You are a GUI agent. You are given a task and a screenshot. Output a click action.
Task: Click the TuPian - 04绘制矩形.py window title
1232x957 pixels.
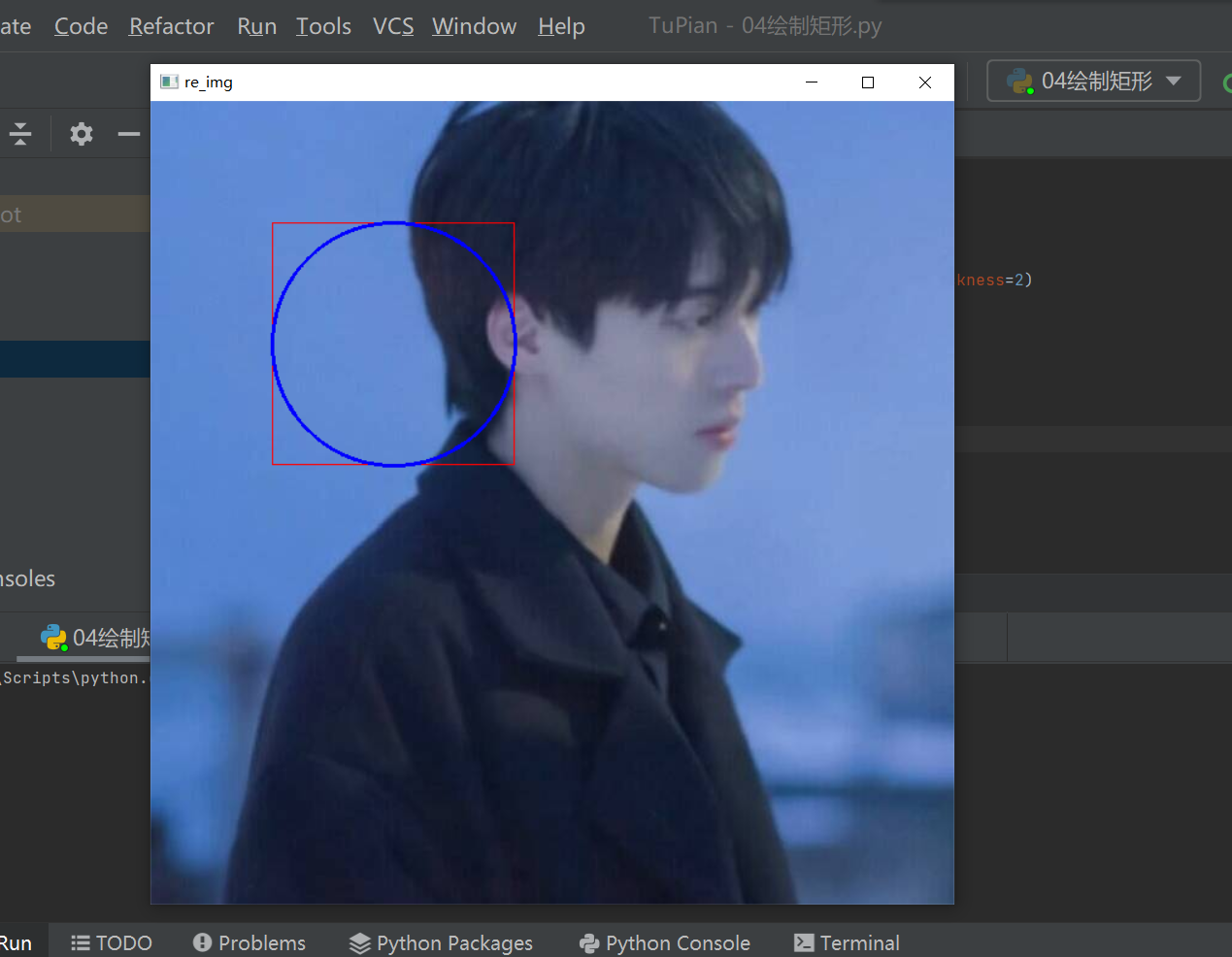tap(765, 25)
